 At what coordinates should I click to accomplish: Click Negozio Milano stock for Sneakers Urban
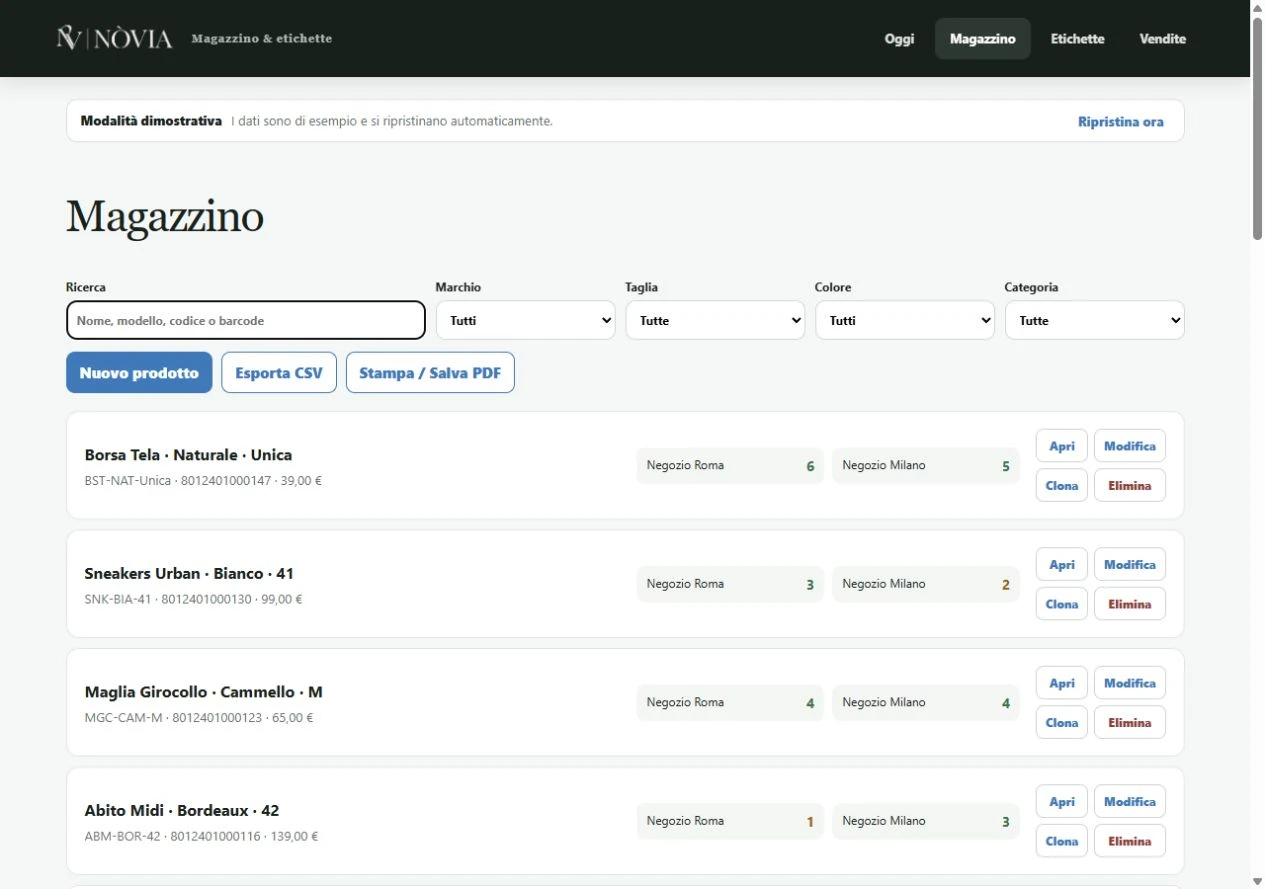click(926, 584)
